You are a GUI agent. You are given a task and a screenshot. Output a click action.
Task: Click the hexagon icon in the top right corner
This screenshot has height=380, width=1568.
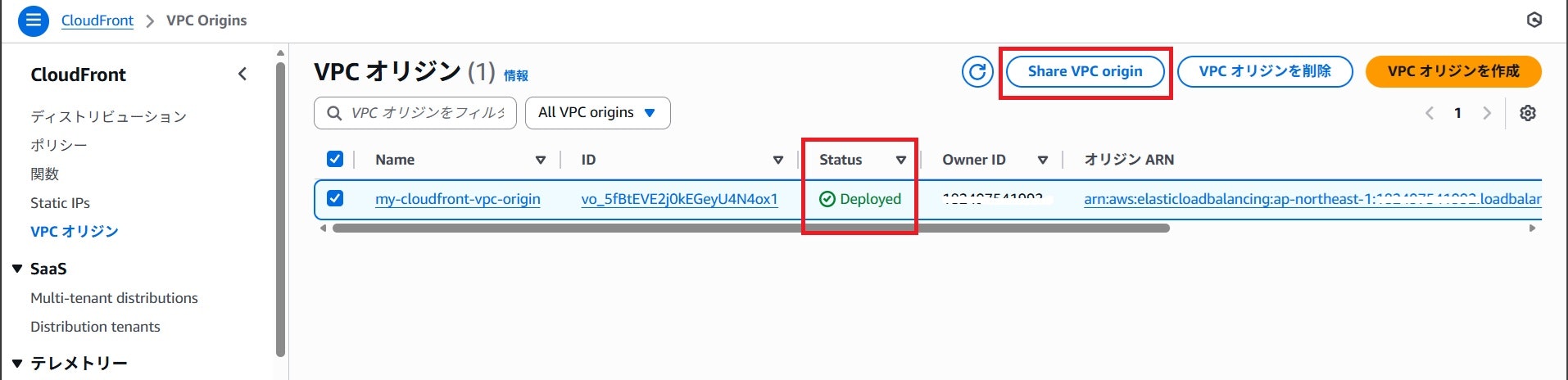(x=1534, y=20)
